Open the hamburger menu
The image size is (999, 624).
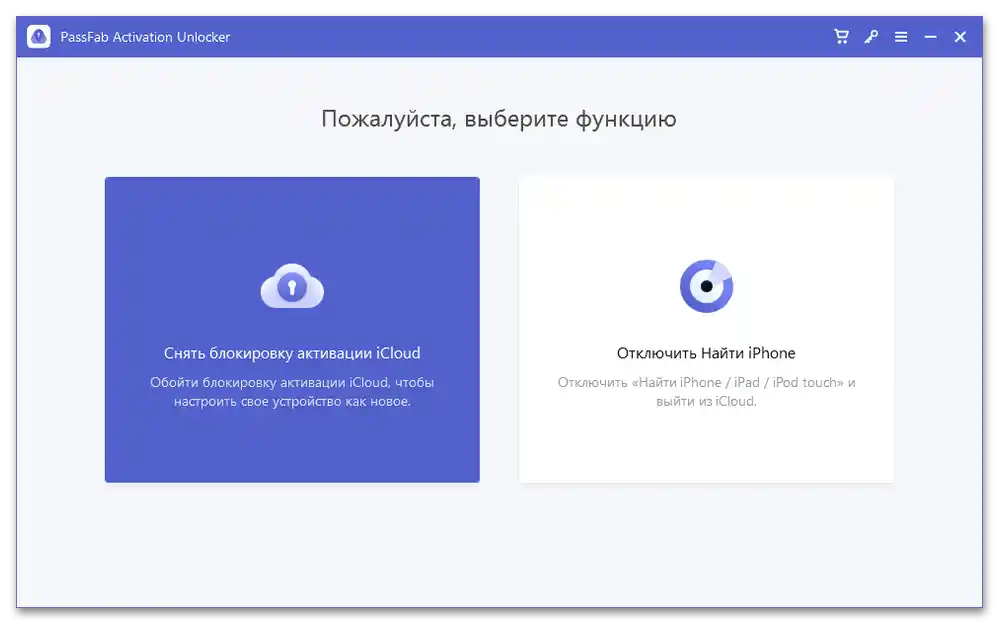click(901, 37)
